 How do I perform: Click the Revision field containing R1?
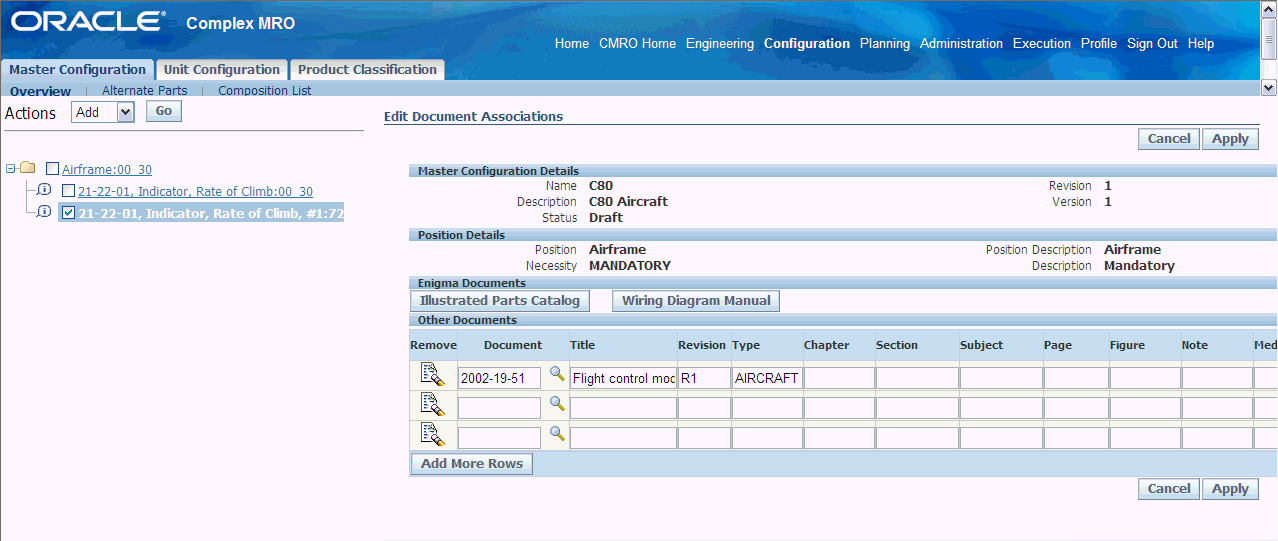pos(704,378)
